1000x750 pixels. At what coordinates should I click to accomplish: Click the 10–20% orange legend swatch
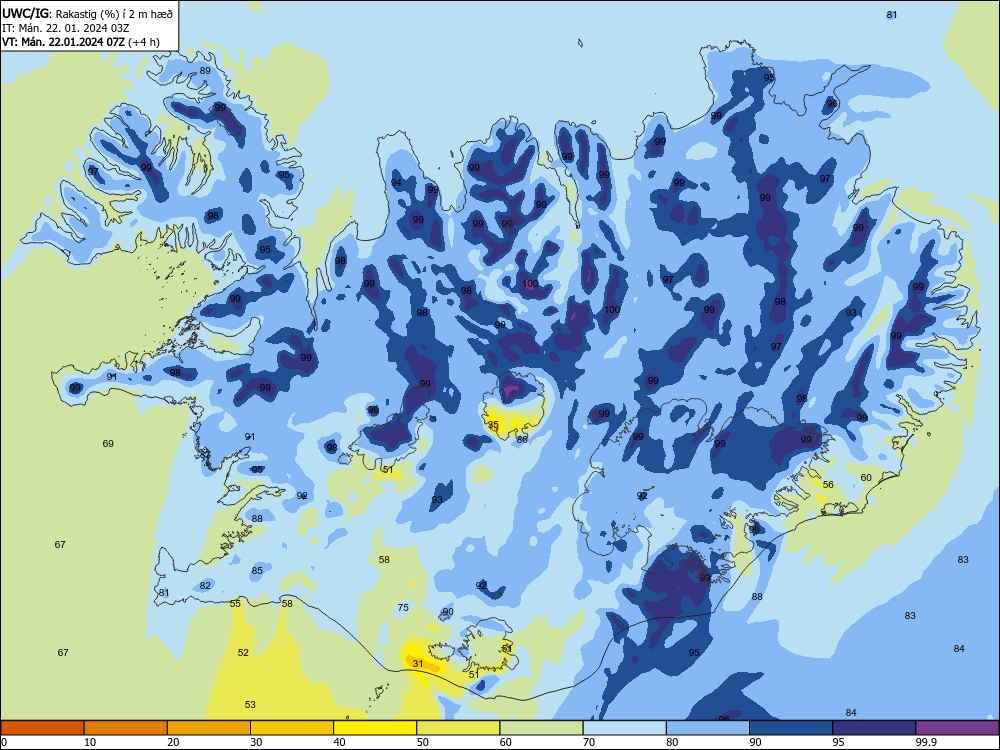pyautogui.click(x=126, y=728)
